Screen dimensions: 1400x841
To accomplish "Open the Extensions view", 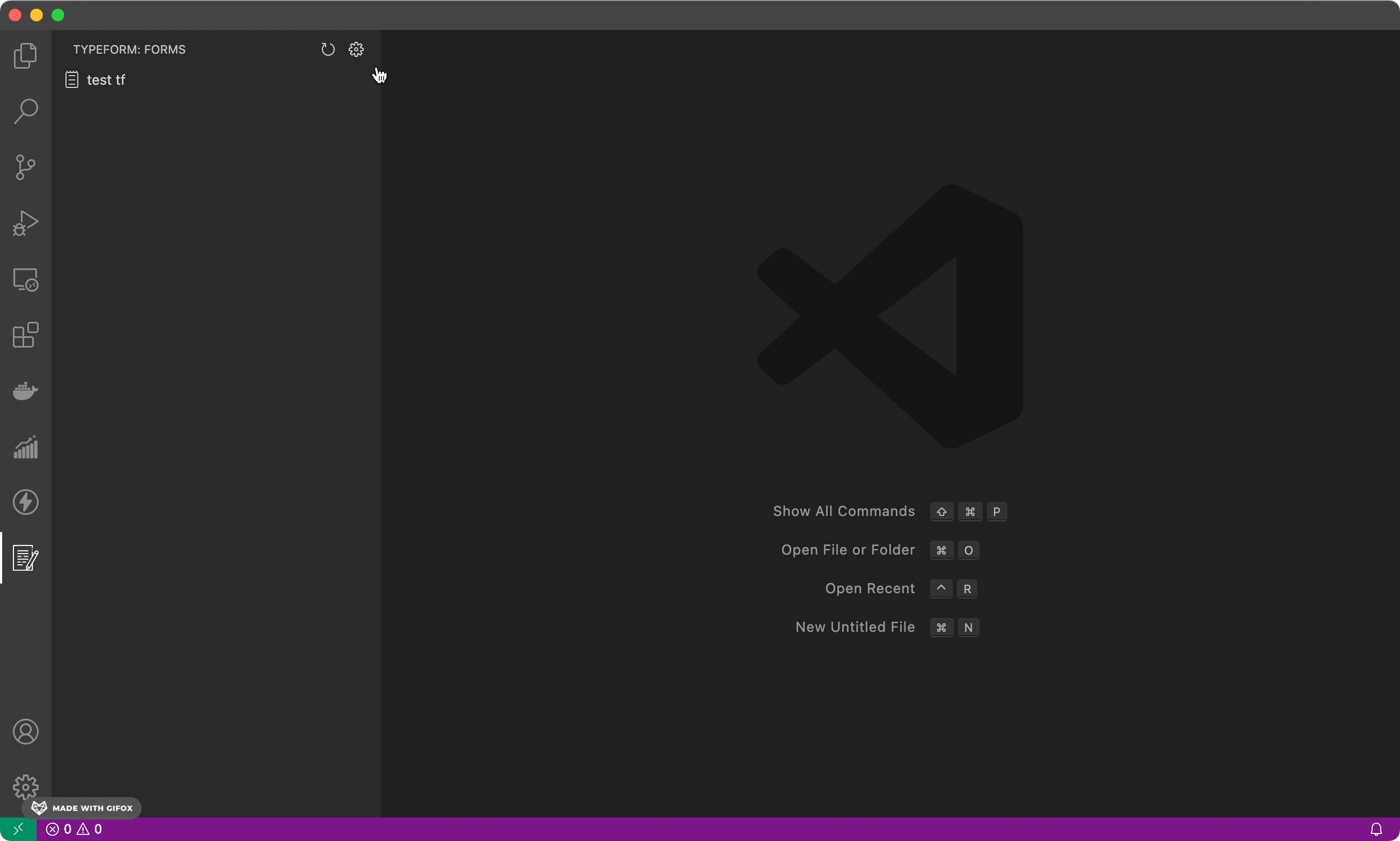I will coord(26,335).
